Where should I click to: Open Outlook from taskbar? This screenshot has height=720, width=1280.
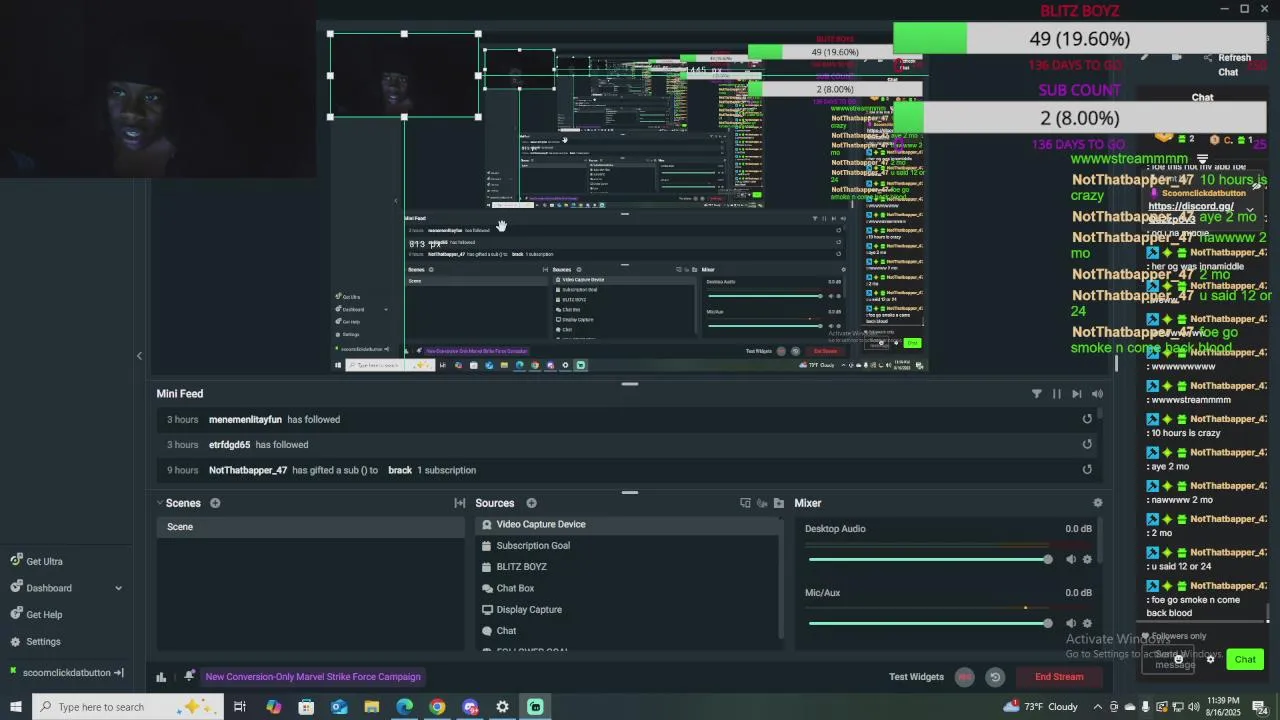[x=339, y=707]
